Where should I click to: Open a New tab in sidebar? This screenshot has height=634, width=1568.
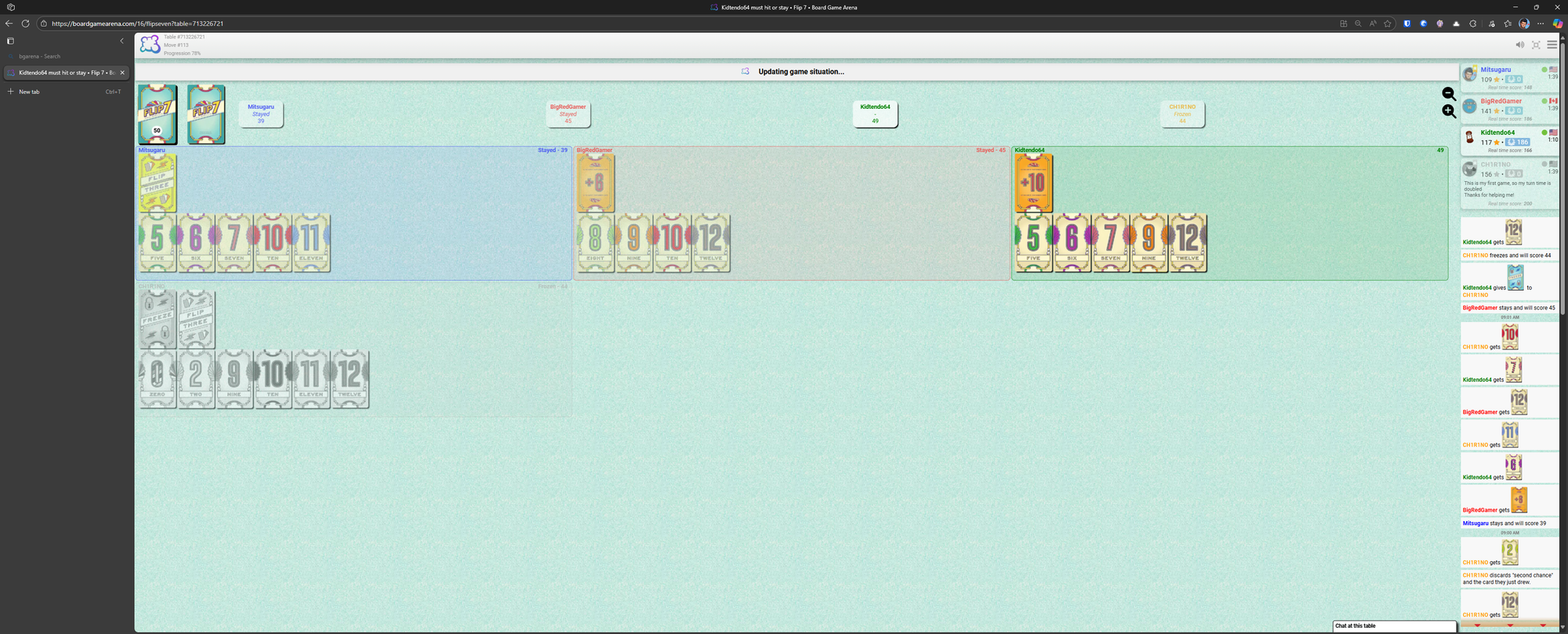pyautogui.click(x=29, y=92)
